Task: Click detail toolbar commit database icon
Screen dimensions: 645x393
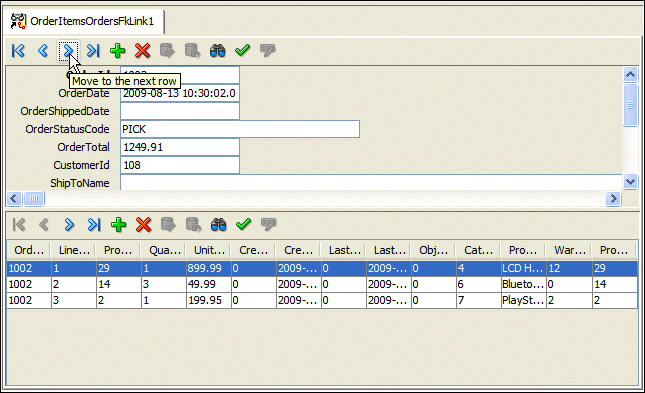Action: tap(168, 225)
